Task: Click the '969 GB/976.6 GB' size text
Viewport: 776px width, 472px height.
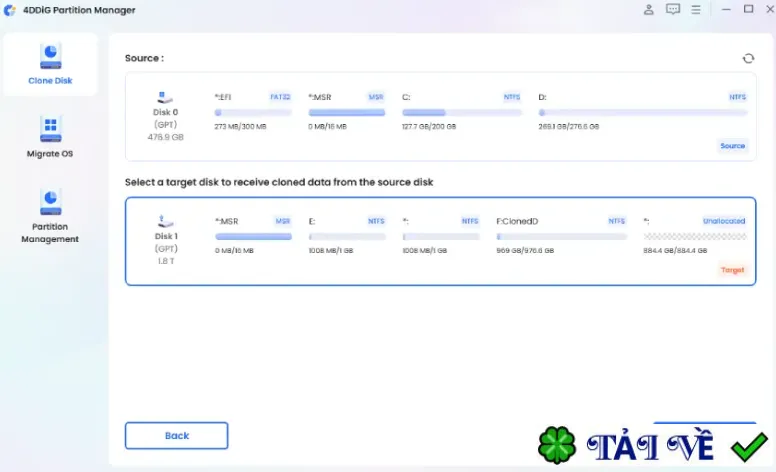Action: coord(525,251)
